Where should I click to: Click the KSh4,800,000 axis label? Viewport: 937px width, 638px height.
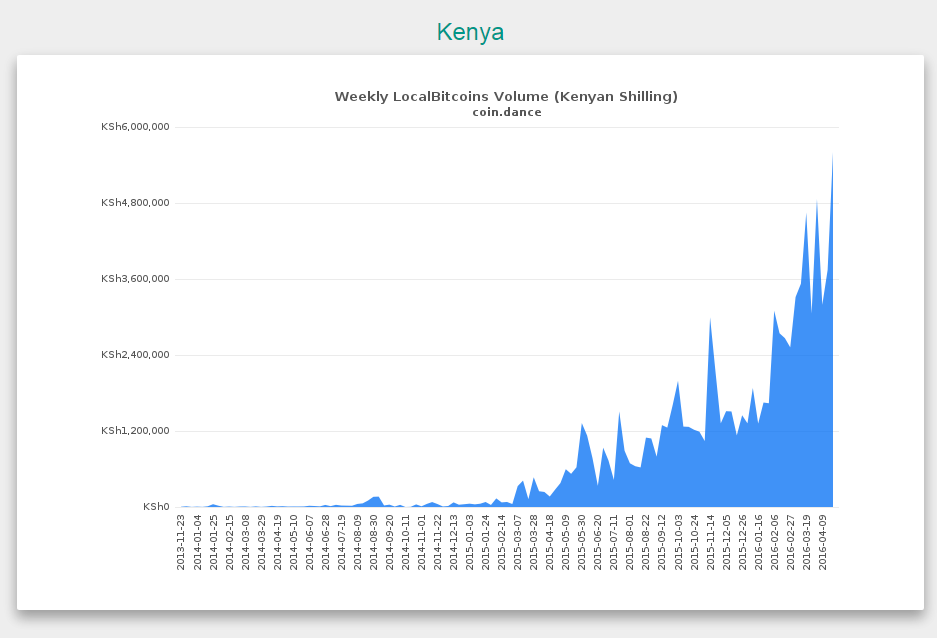click(x=135, y=203)
